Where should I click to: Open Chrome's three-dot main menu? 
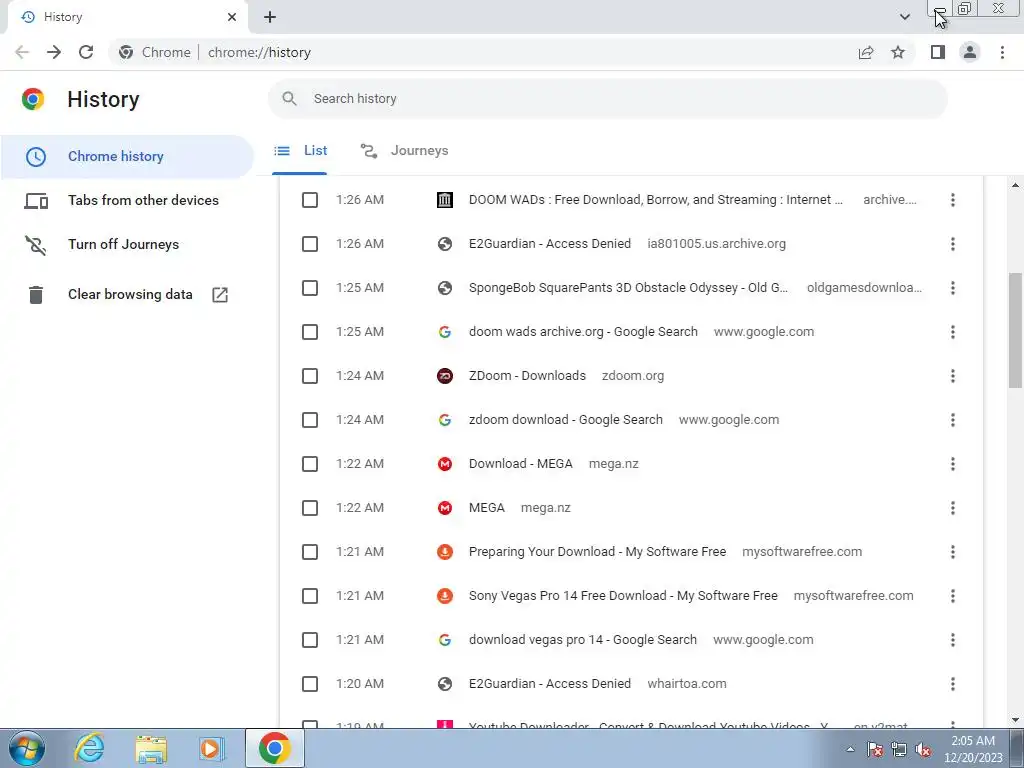1002,52
